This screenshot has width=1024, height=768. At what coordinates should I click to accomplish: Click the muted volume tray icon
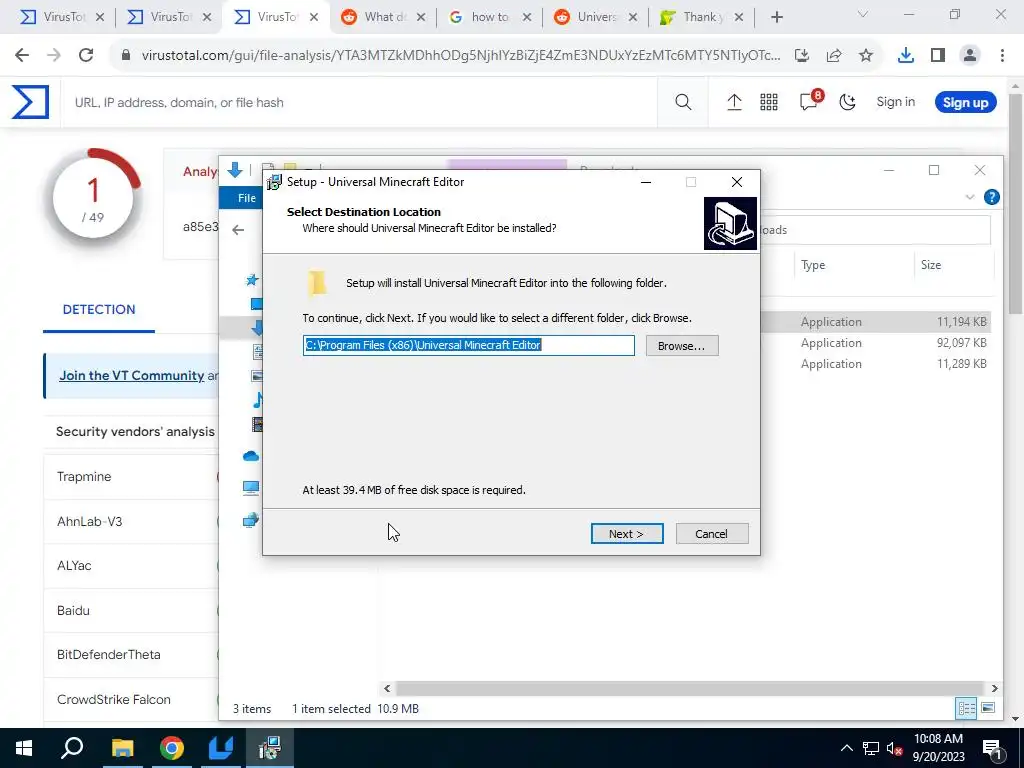(x=895, y=748)
